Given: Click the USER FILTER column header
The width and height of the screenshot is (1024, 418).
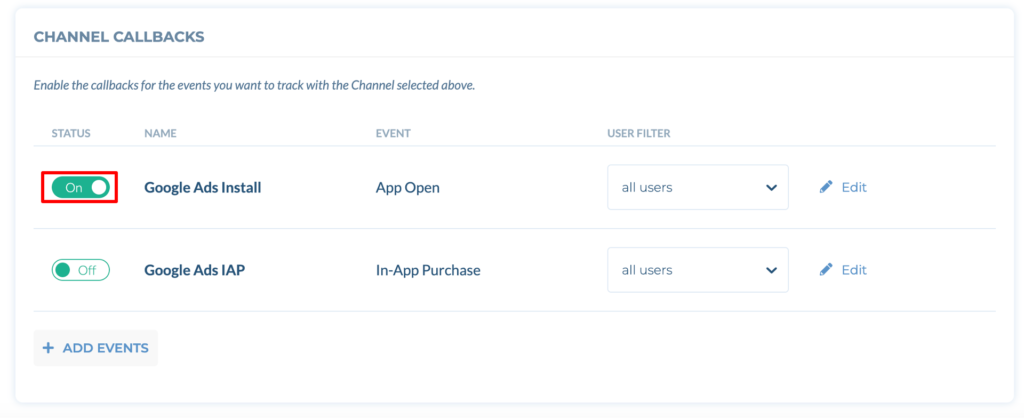Looking at the screenshot, I should tap(639, 133).
